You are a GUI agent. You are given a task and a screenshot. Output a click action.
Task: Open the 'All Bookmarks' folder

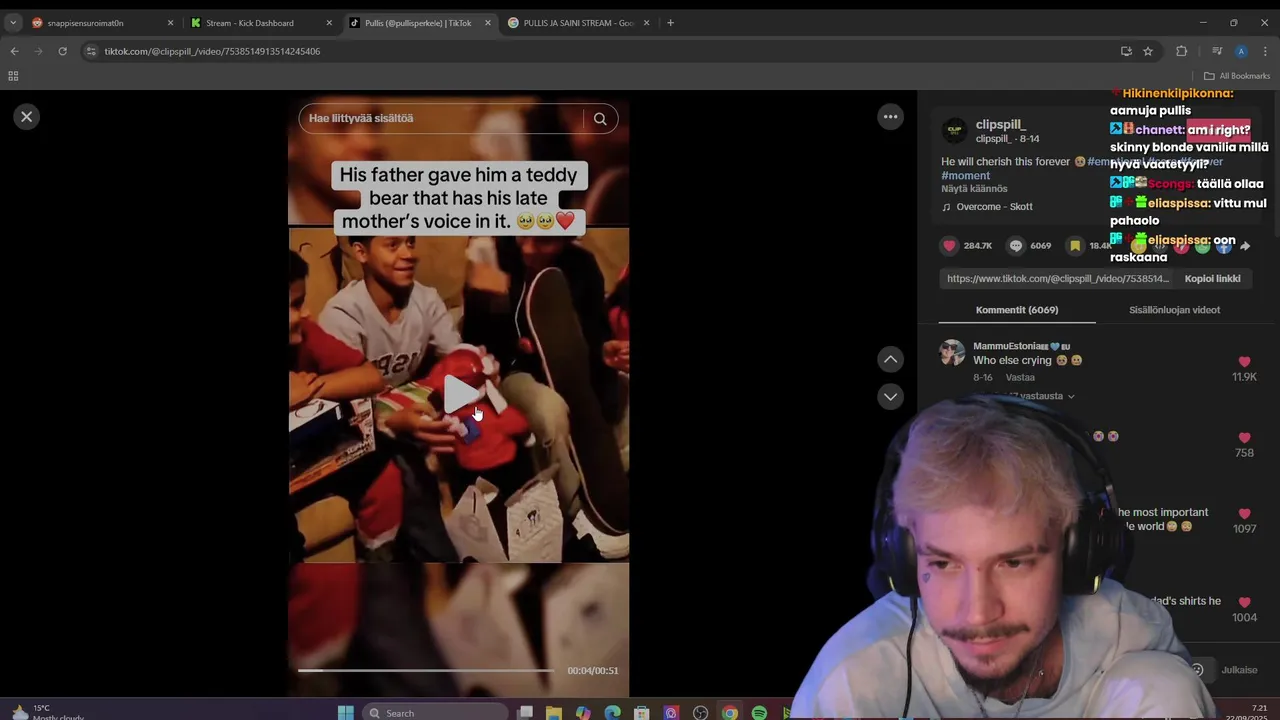[1237, 76]
